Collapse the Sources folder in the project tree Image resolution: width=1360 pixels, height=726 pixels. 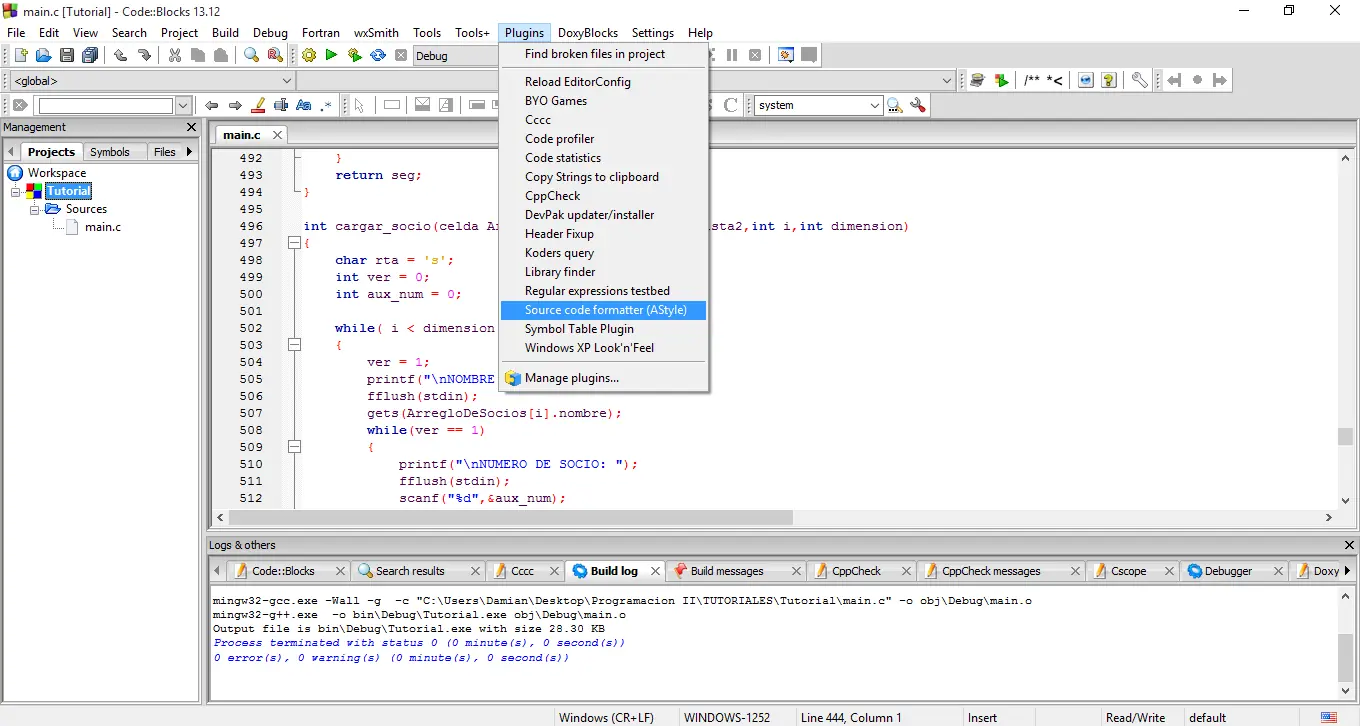coord(36,209)
